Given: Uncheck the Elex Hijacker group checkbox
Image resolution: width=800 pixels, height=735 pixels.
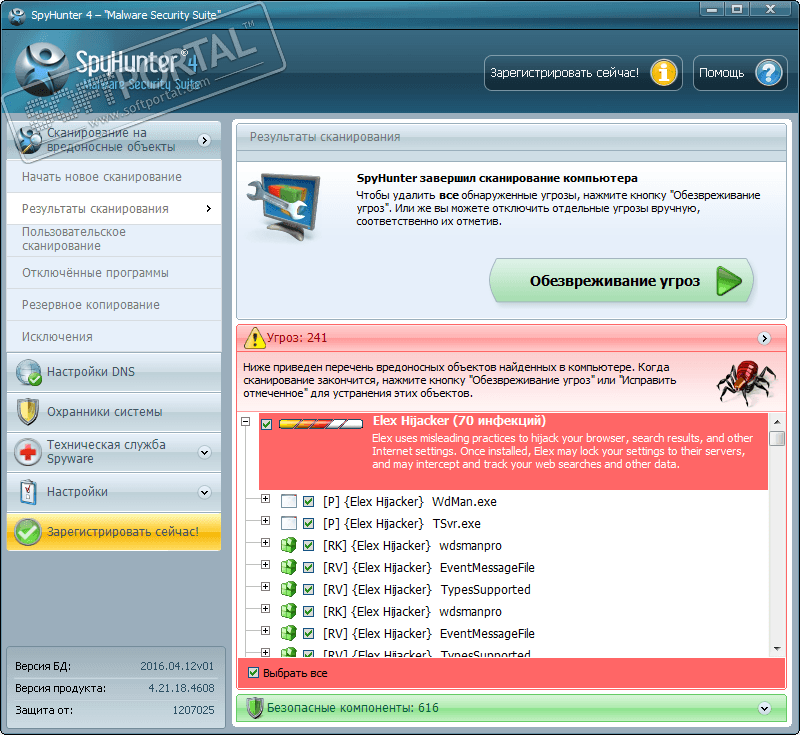Looking at the screenshot, I should [266, 424].
